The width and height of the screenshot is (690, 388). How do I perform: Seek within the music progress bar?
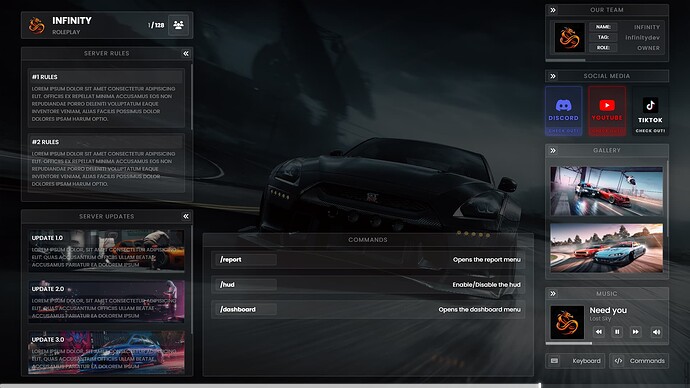(607, 343)
